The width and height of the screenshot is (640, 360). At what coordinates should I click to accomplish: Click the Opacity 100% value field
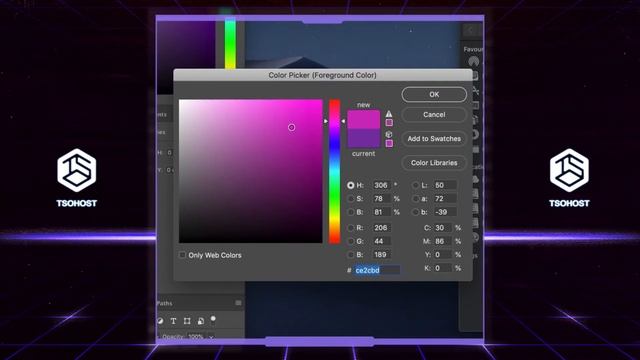coord(196,337)
